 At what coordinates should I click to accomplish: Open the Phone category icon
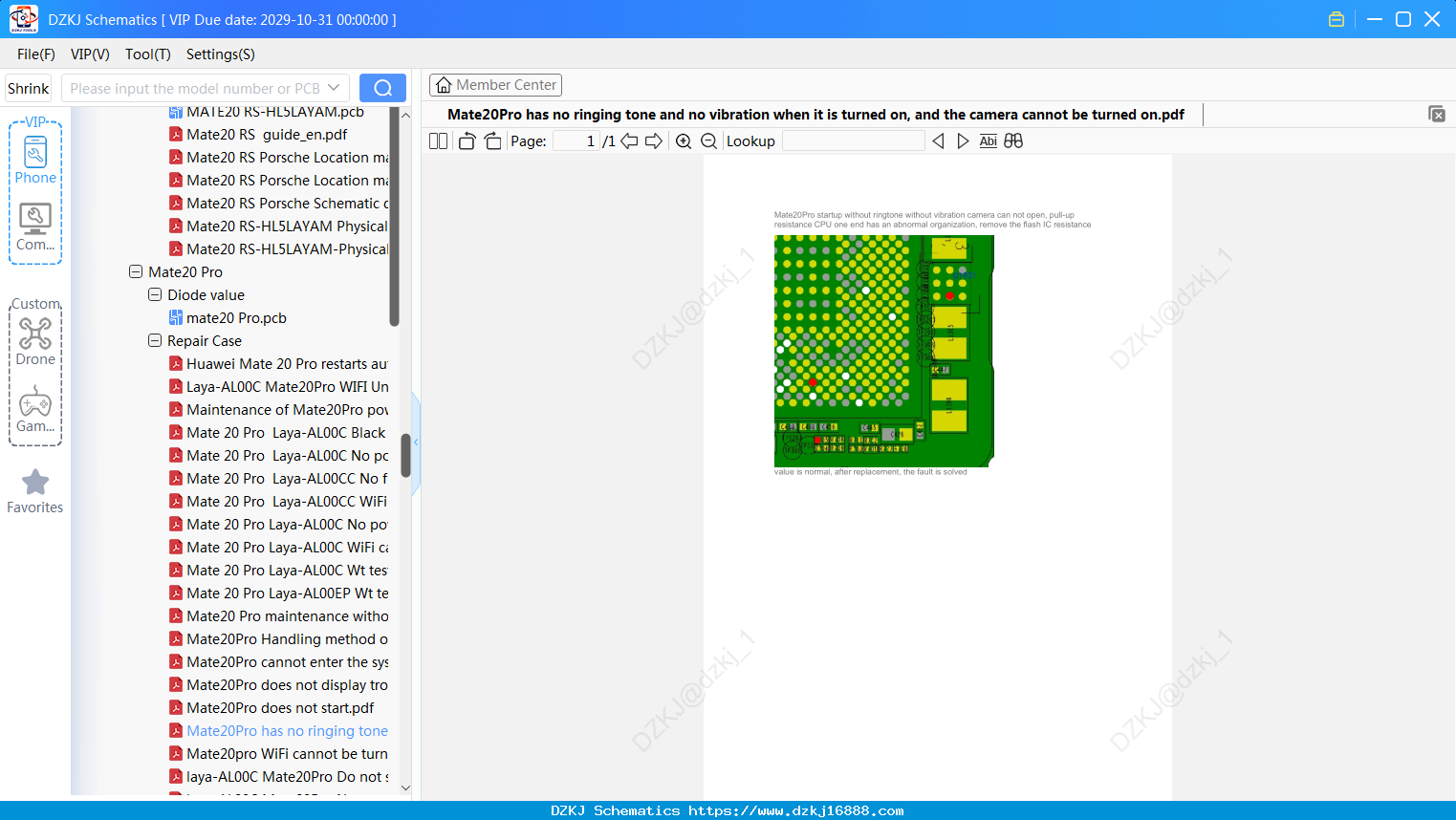tap(35, 160)
